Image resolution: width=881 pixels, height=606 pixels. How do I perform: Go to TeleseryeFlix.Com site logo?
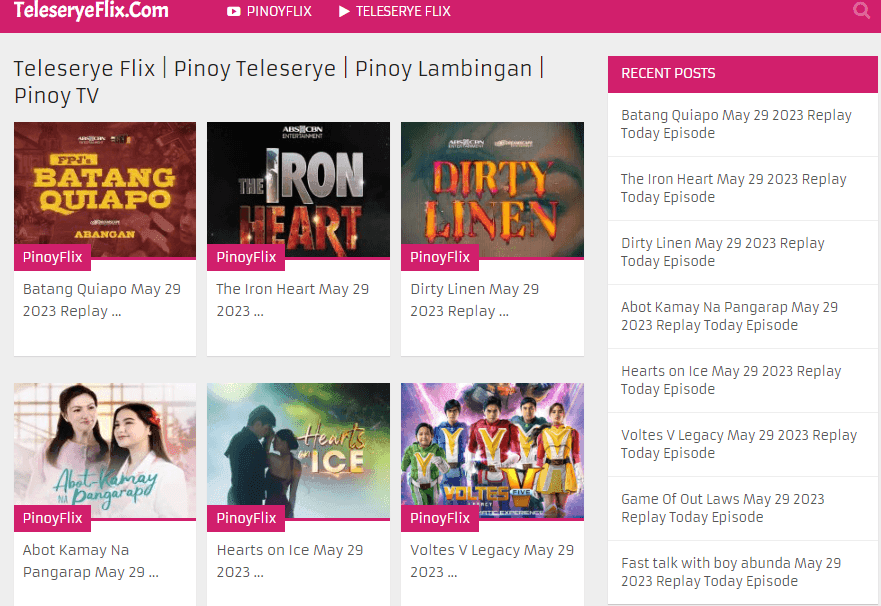pyautogui.click(x=91, y=10)
